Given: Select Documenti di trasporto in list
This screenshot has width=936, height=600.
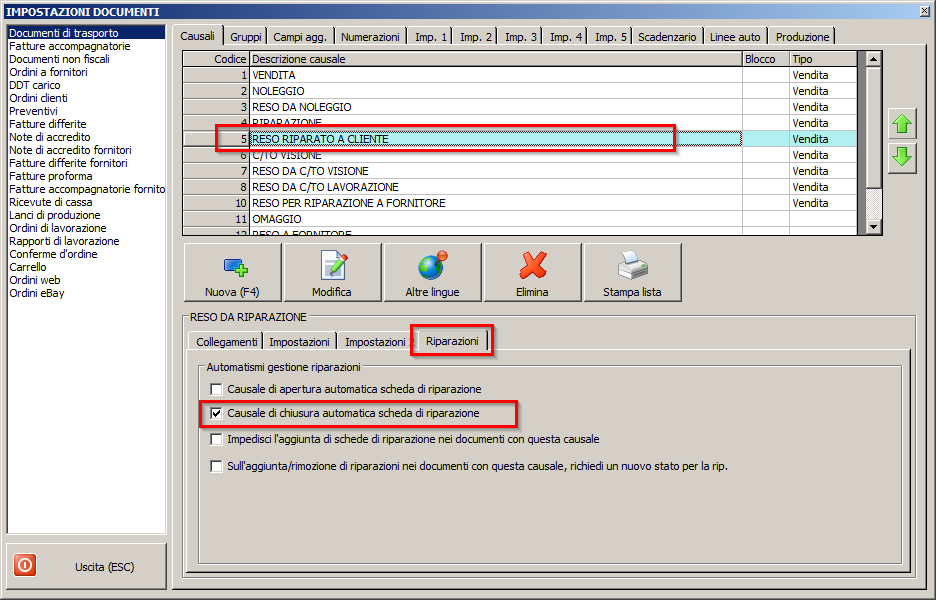Looking at the screenshot, I should 86,33.
